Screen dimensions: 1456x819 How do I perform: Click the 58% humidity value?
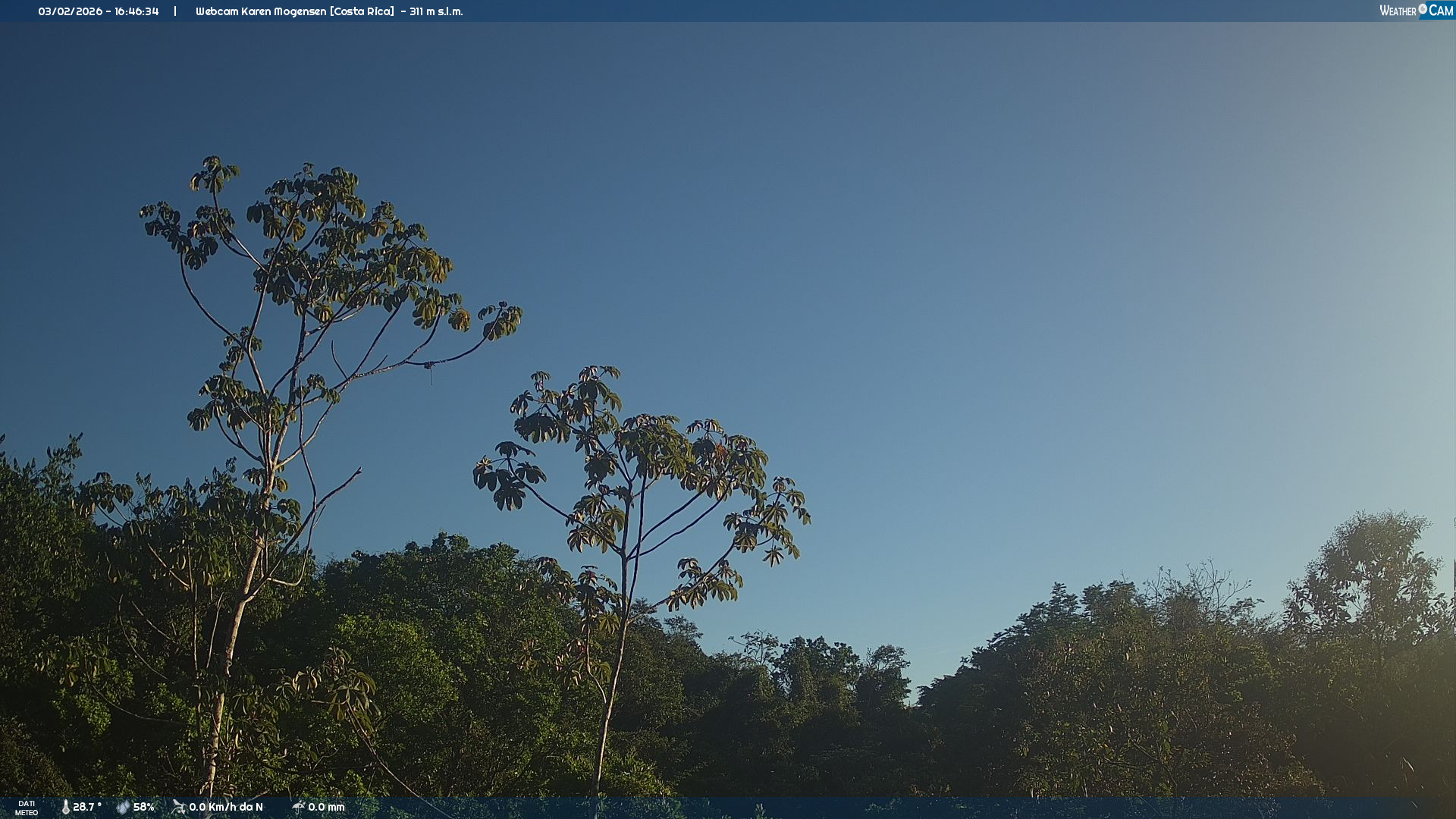tap(144, 807)
